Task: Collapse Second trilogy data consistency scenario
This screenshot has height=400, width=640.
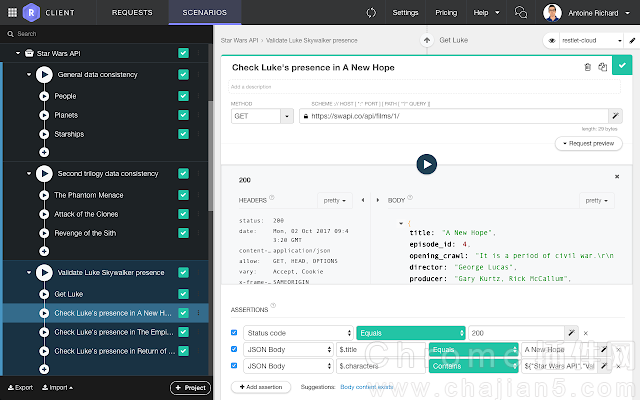Action: coord(29,174)
